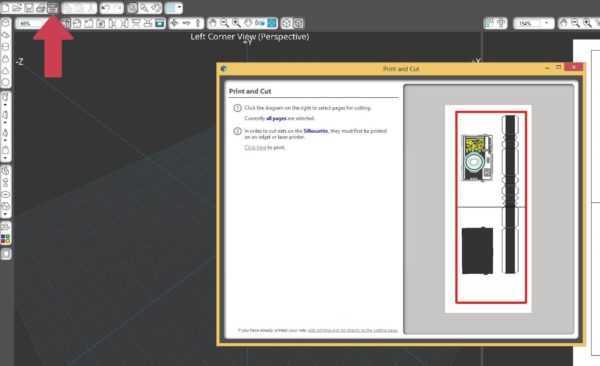Image resolution: width=600 pixels, height=366 pixels.
Task: Click the home view icon in the 3D view toolbar
Action: point(213,23)
